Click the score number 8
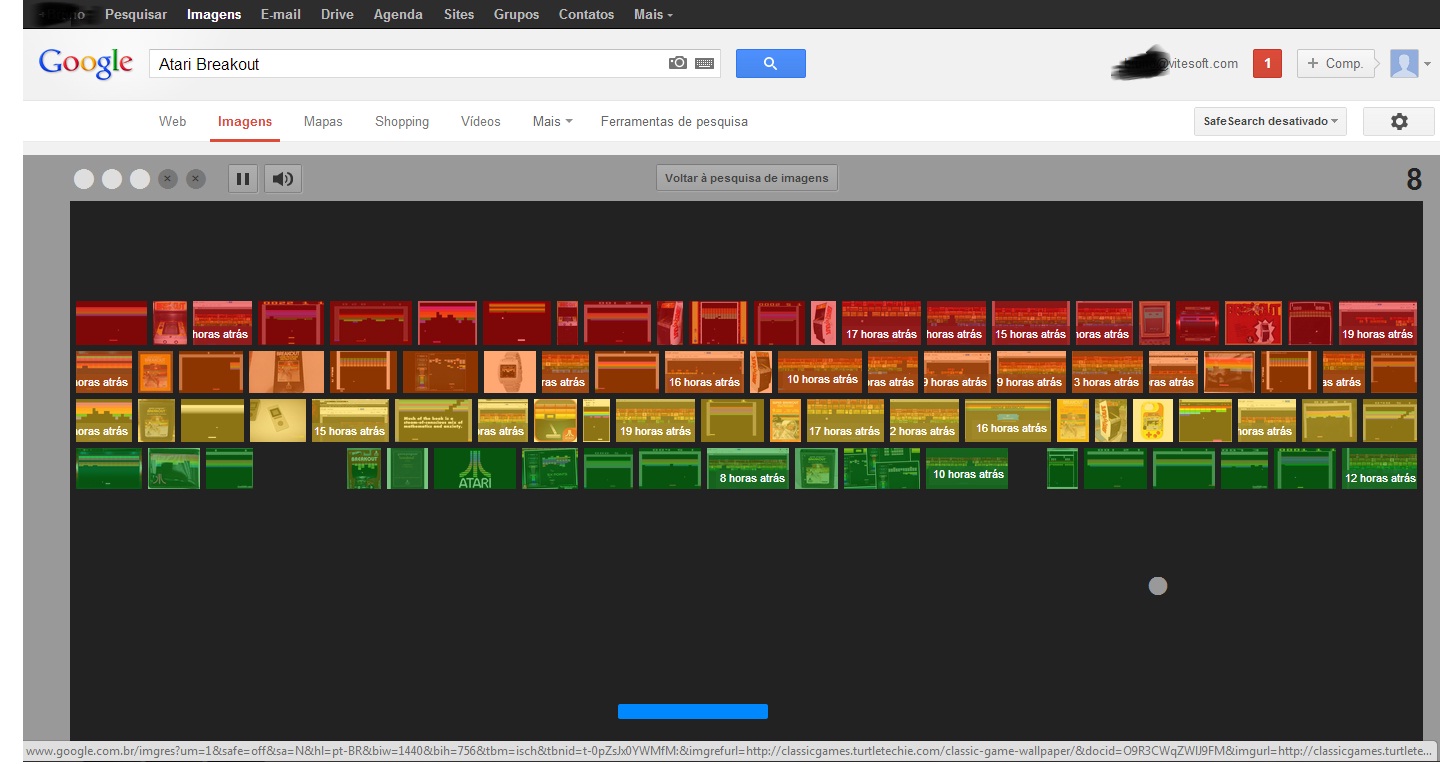 (x=1413, y=179)
